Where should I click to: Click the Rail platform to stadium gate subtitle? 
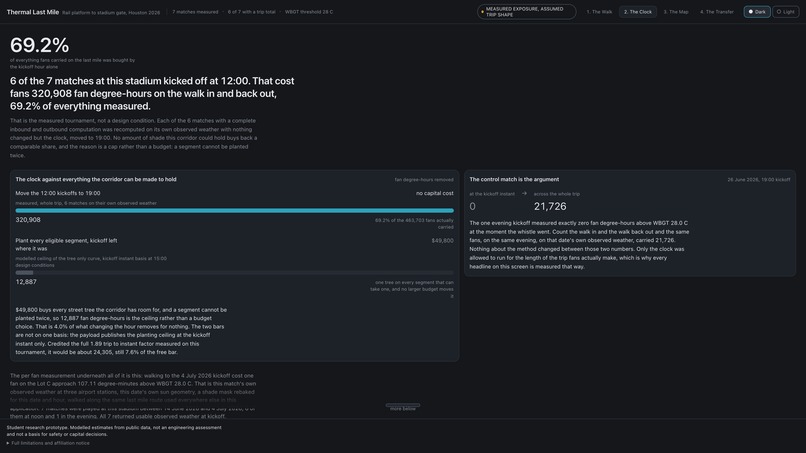click(111, 12)
